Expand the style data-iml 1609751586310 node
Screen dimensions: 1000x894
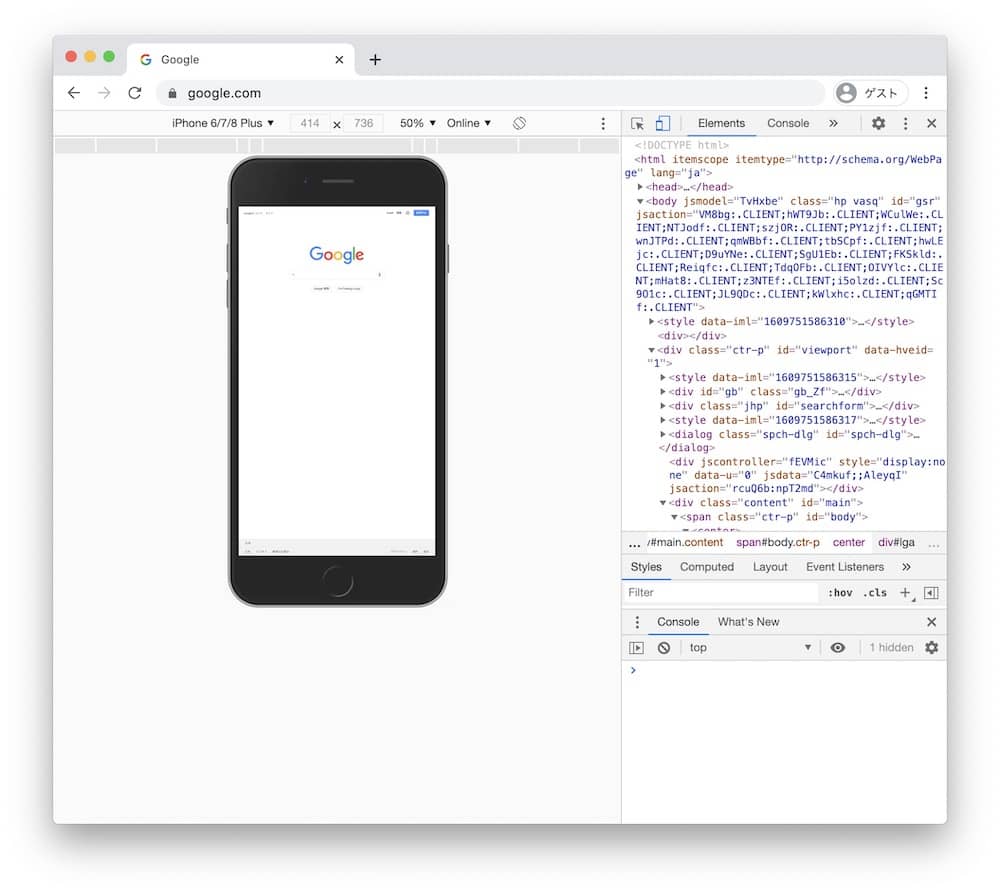651,321
